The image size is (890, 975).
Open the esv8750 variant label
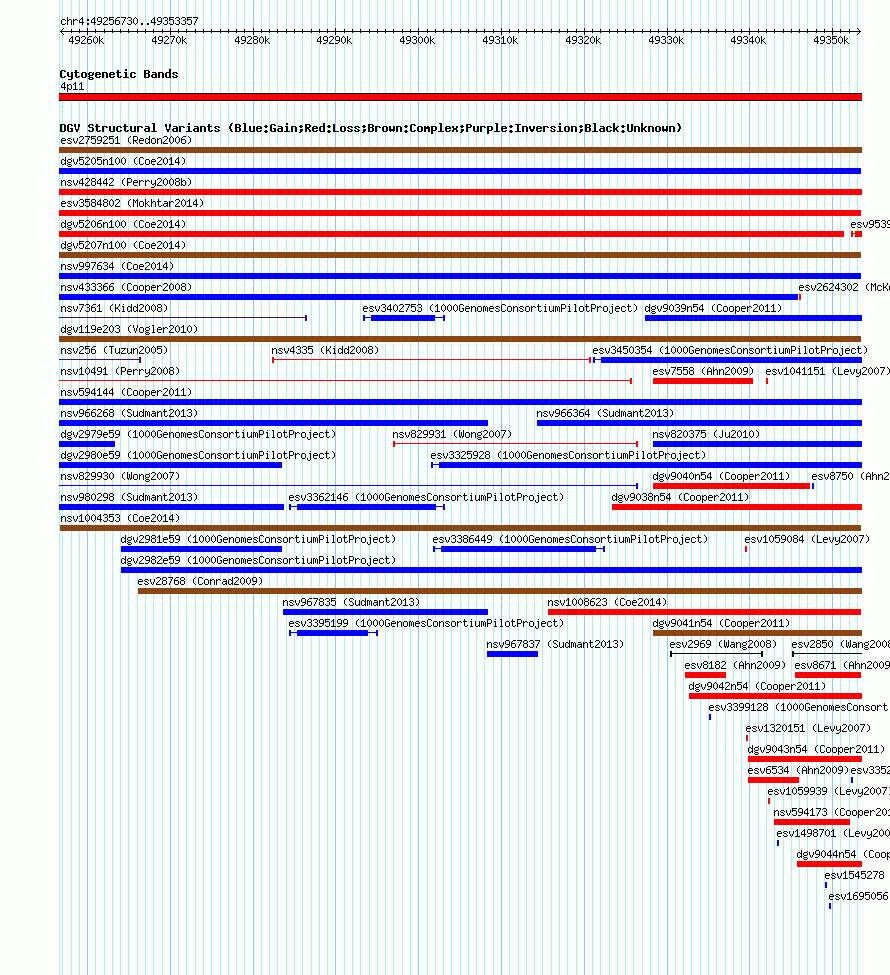(850, 476)
